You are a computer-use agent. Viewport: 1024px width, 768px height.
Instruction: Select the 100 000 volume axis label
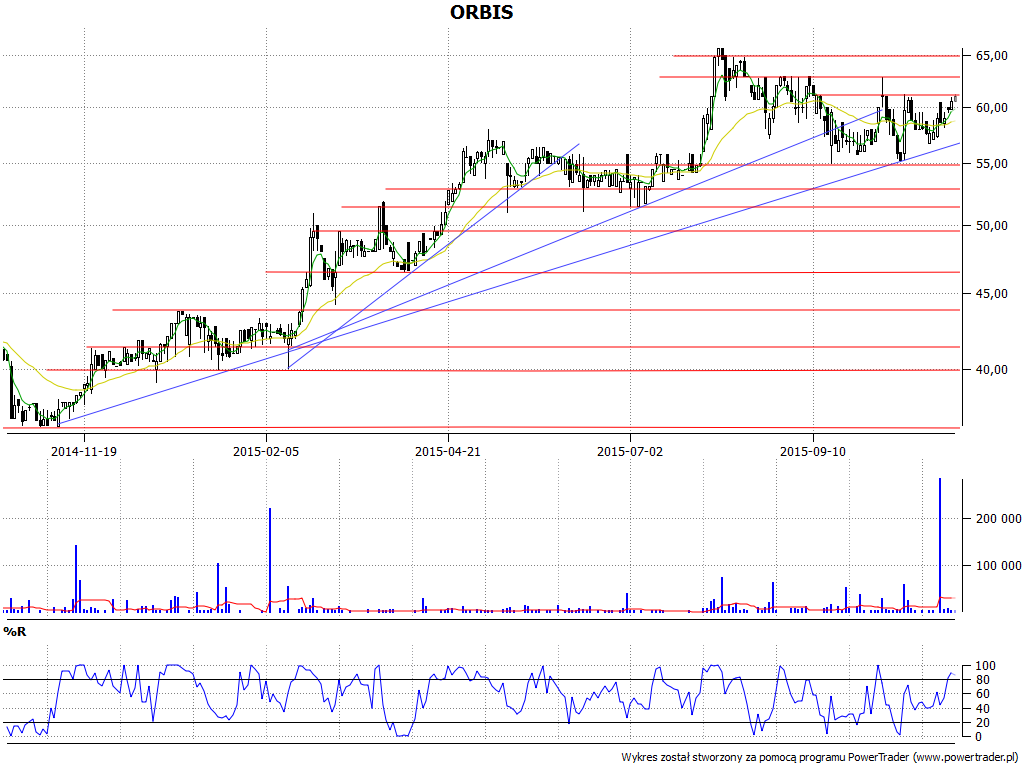click(999, 566)
